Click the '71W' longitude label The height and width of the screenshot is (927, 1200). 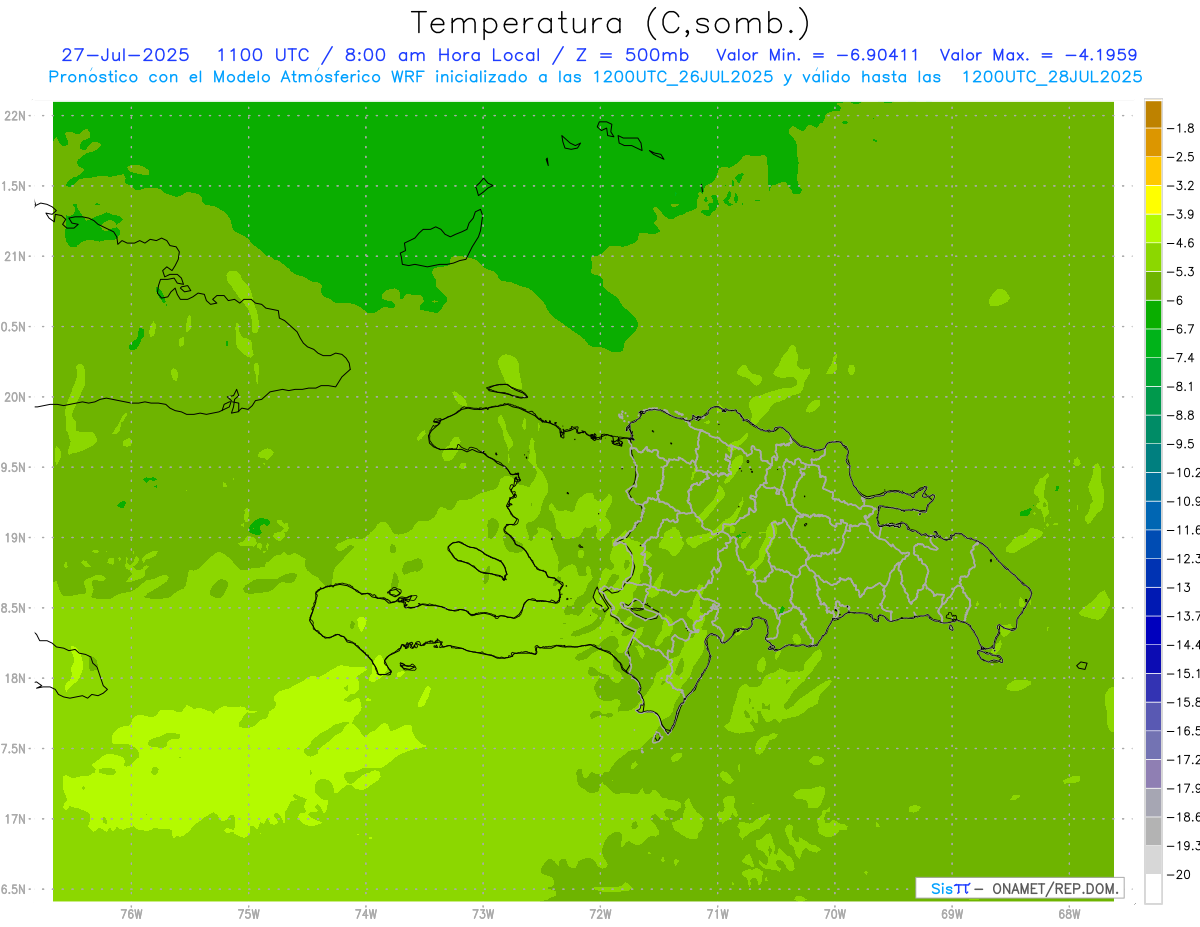[x=717, y=914]
